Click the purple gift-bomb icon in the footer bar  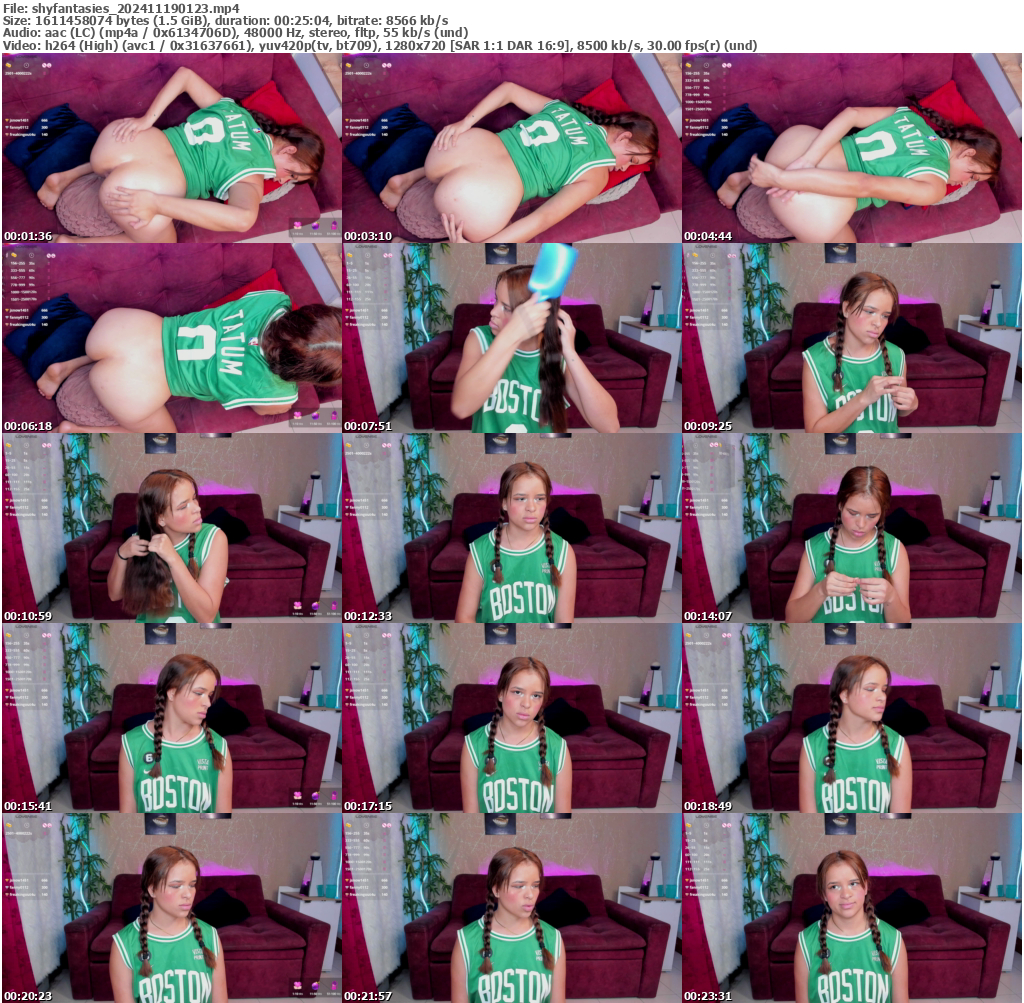point(316,226)
